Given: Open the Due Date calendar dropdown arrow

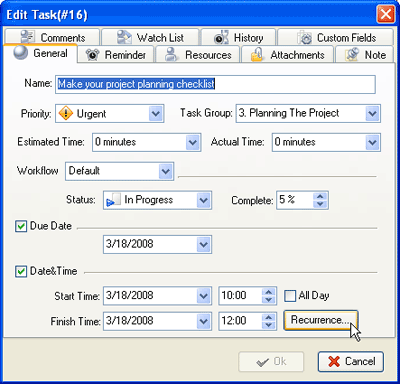Looking at the screenshot, I should click(x=203, y=245).
